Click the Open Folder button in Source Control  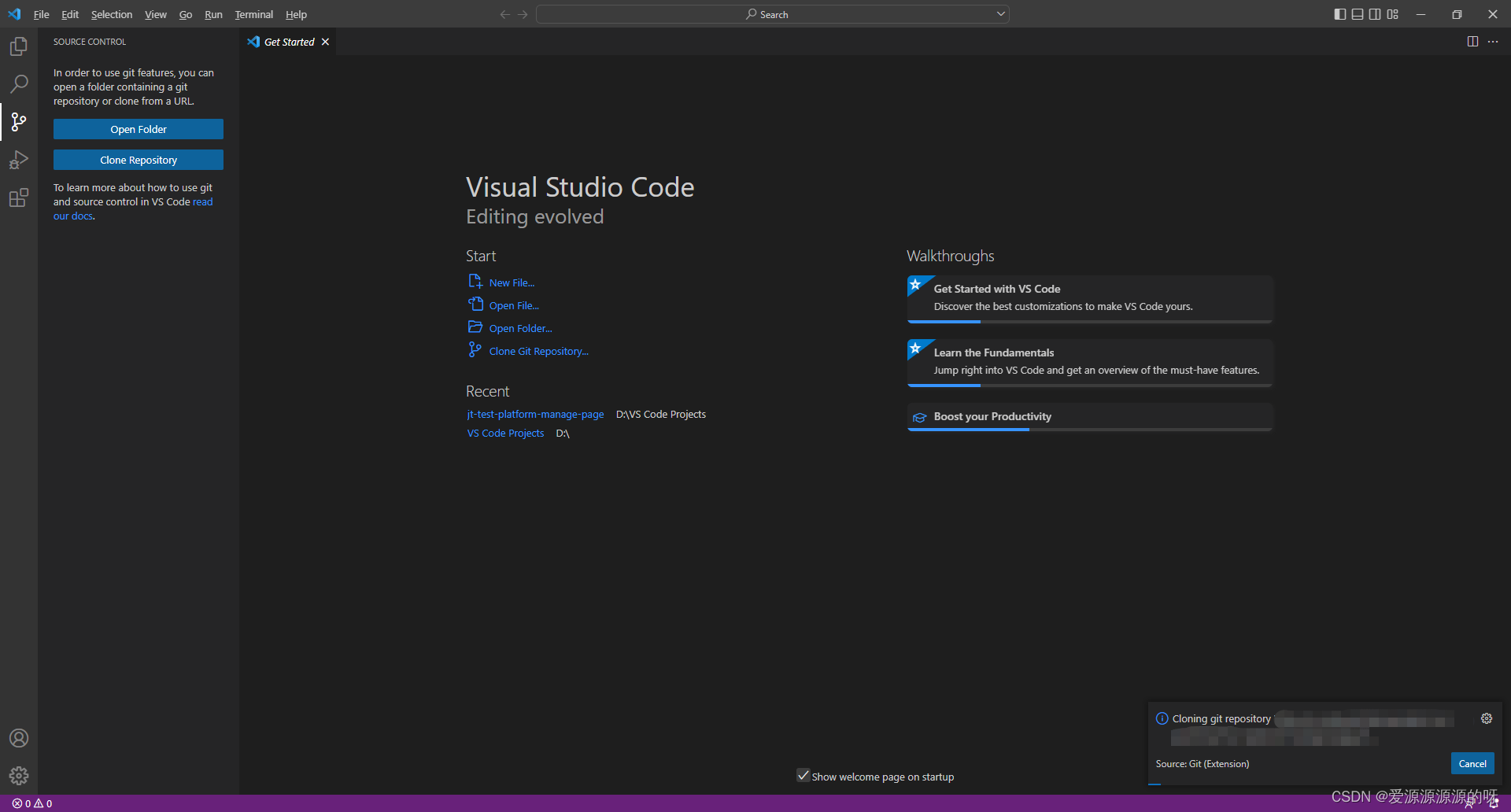coord(139,129)
